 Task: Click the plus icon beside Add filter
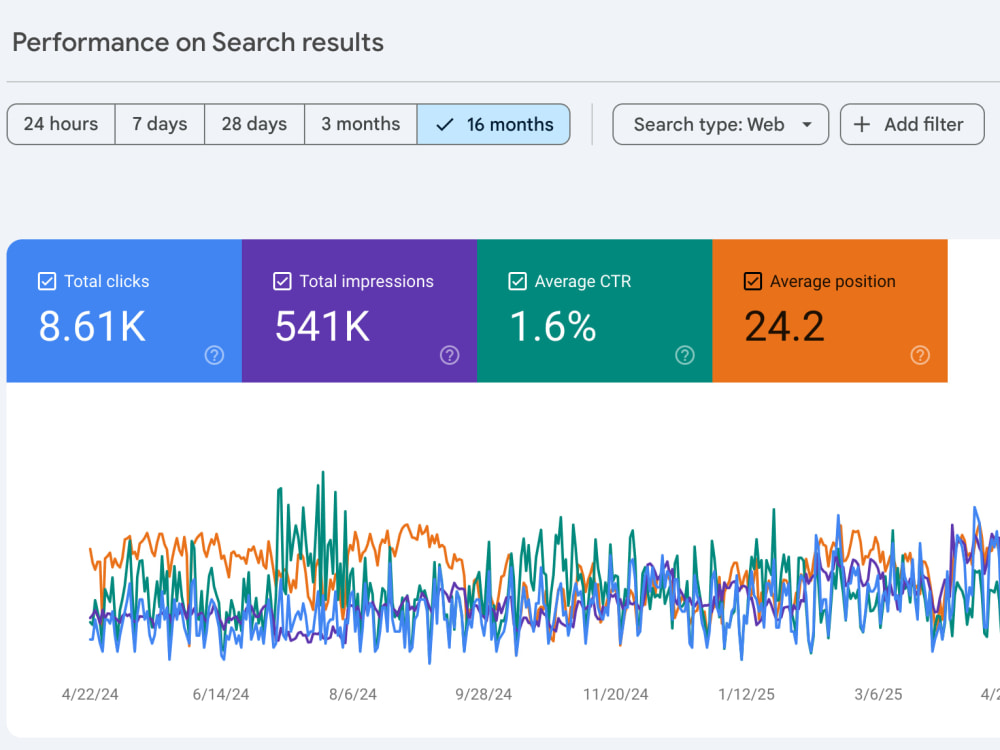(862, 124)
